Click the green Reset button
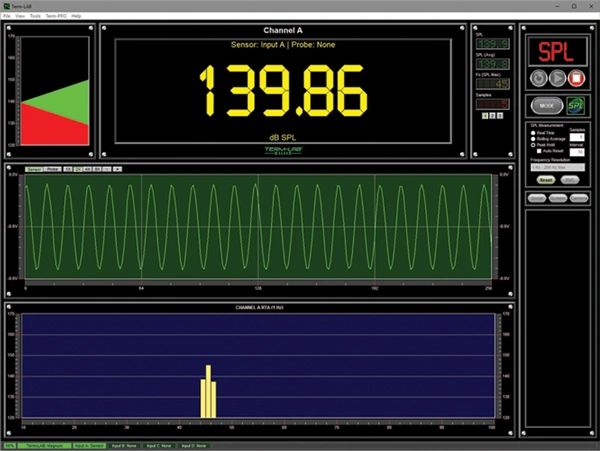Image resolution: width=600 pixels, height=451 pixels. (x=546, y=180)
